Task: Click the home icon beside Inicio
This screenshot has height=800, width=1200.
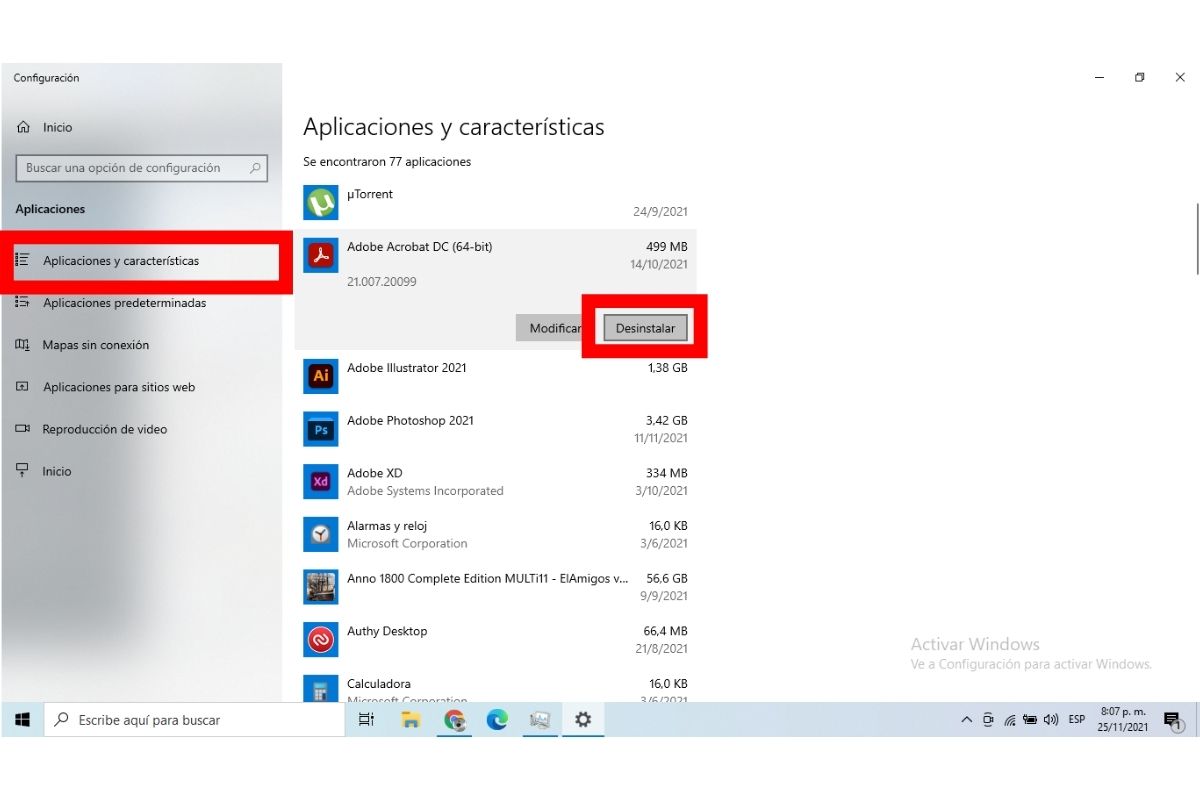Action: [x=24, y=128]
